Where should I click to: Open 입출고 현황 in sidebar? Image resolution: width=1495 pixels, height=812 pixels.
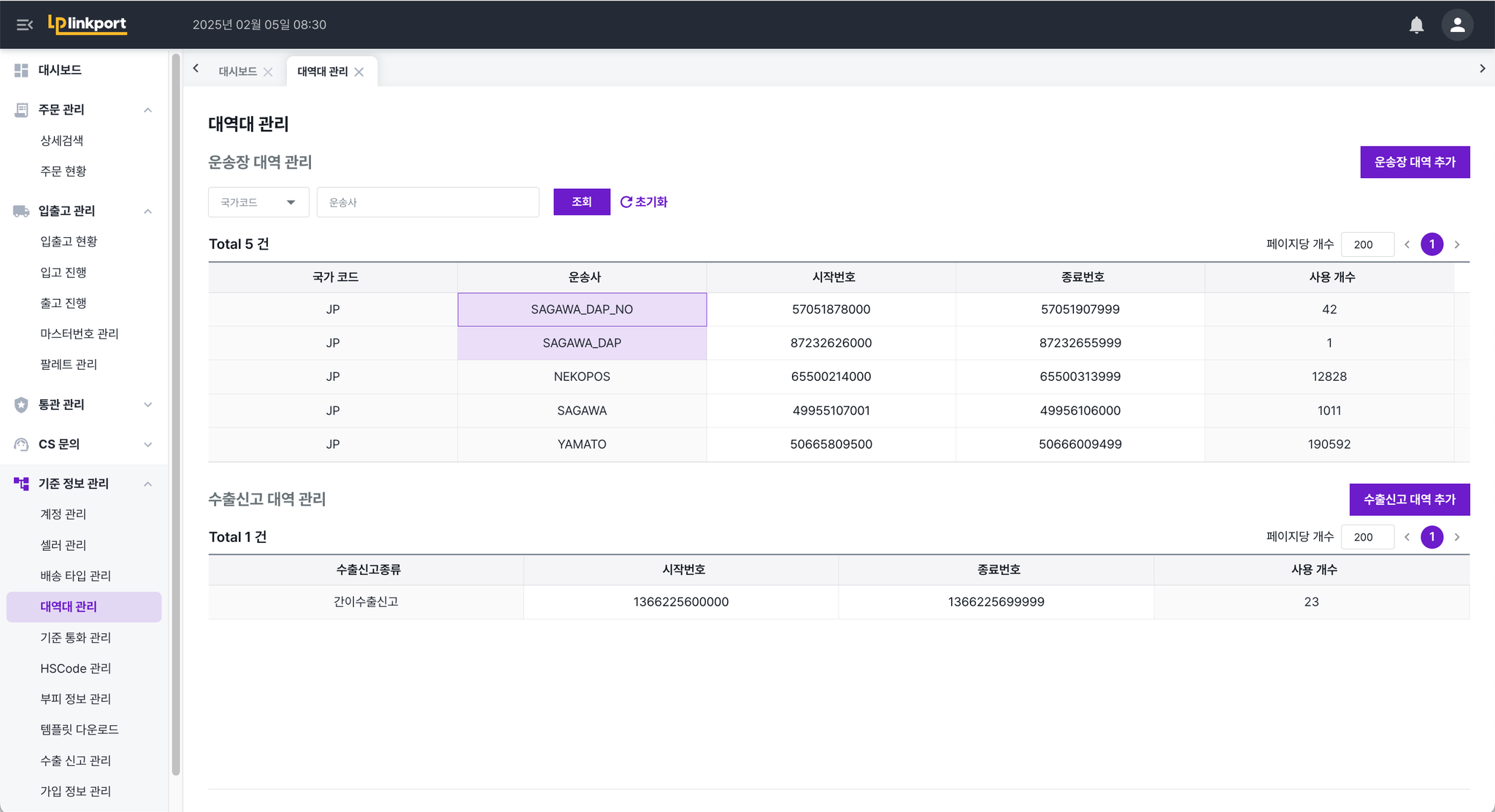[x=69, y=241]
